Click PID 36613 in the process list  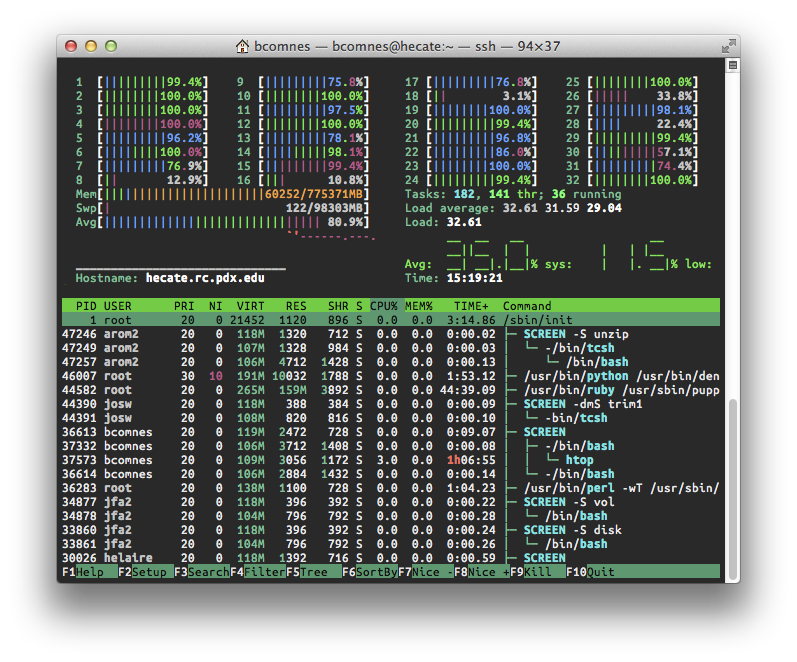click(x=79, y=432)
